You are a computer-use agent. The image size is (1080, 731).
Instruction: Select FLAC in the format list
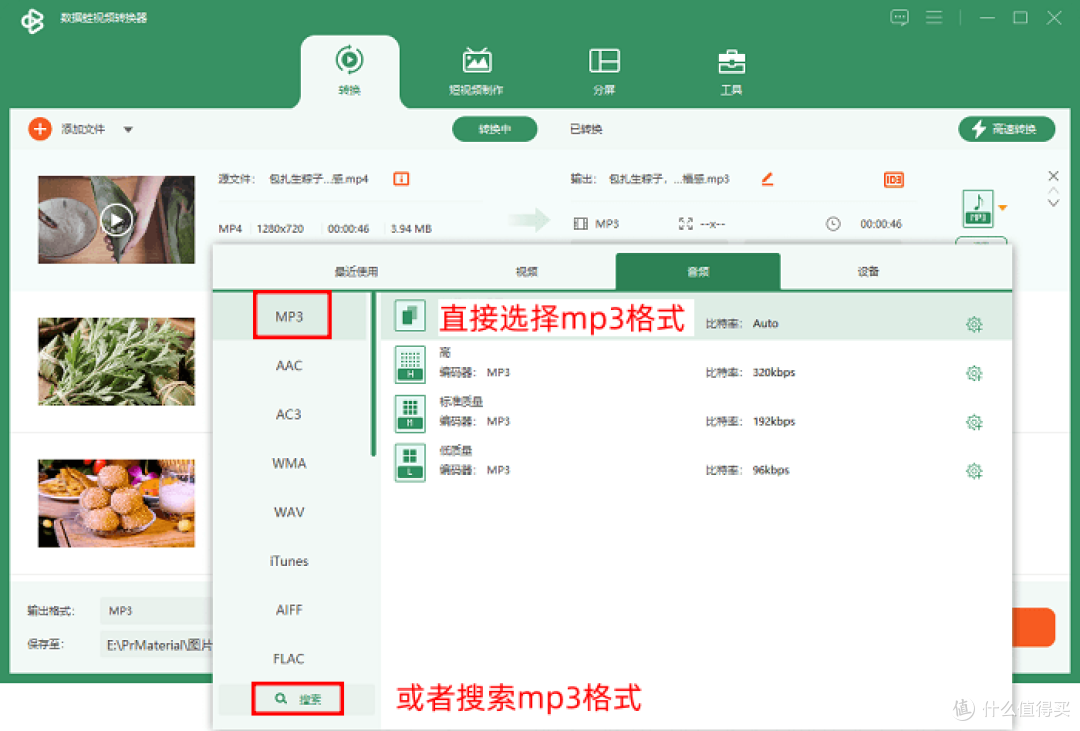click(x=289, y=659)
